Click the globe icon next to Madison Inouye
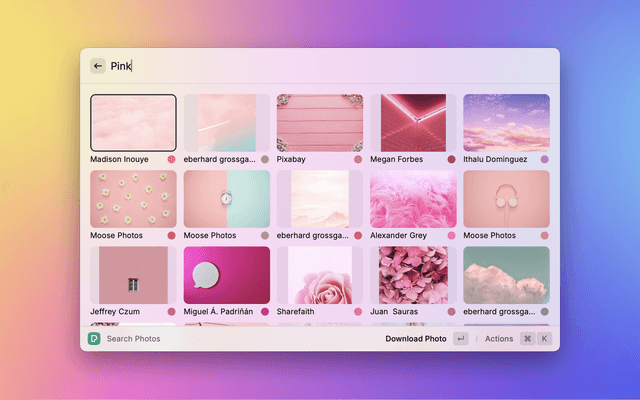 coord(171,159)
